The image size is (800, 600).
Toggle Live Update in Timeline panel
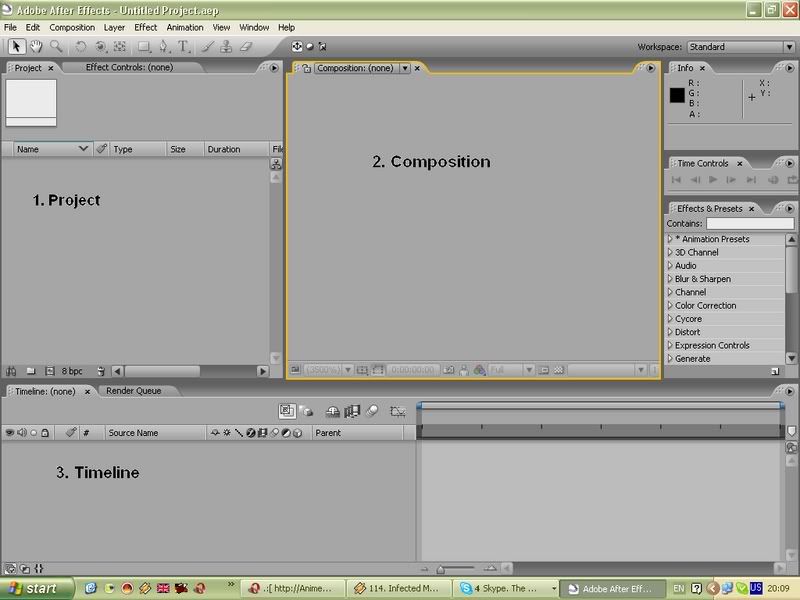click(x=286, y=411)
